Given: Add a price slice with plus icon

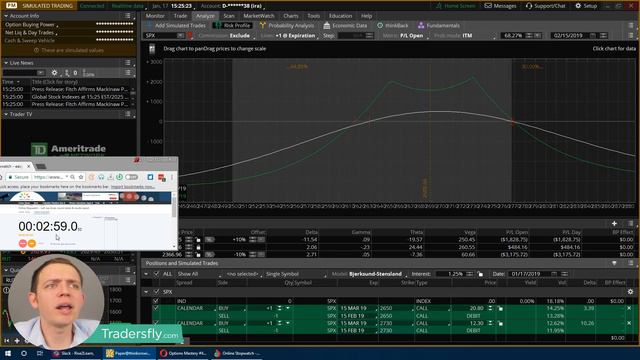Looking at the screenshot, I should click(614, 223).
